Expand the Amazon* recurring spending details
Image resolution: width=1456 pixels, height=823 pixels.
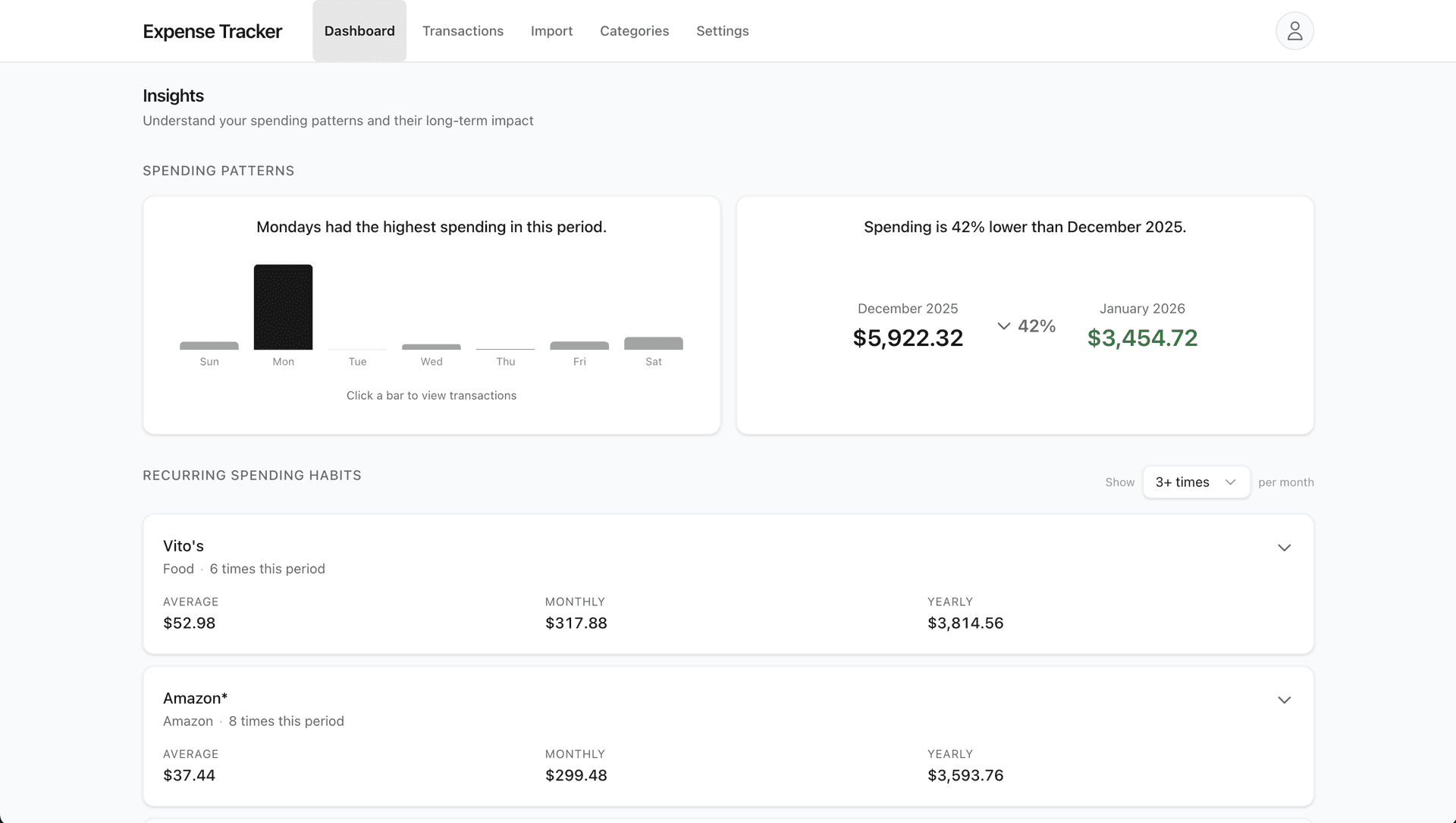(x=1285, y=699)
